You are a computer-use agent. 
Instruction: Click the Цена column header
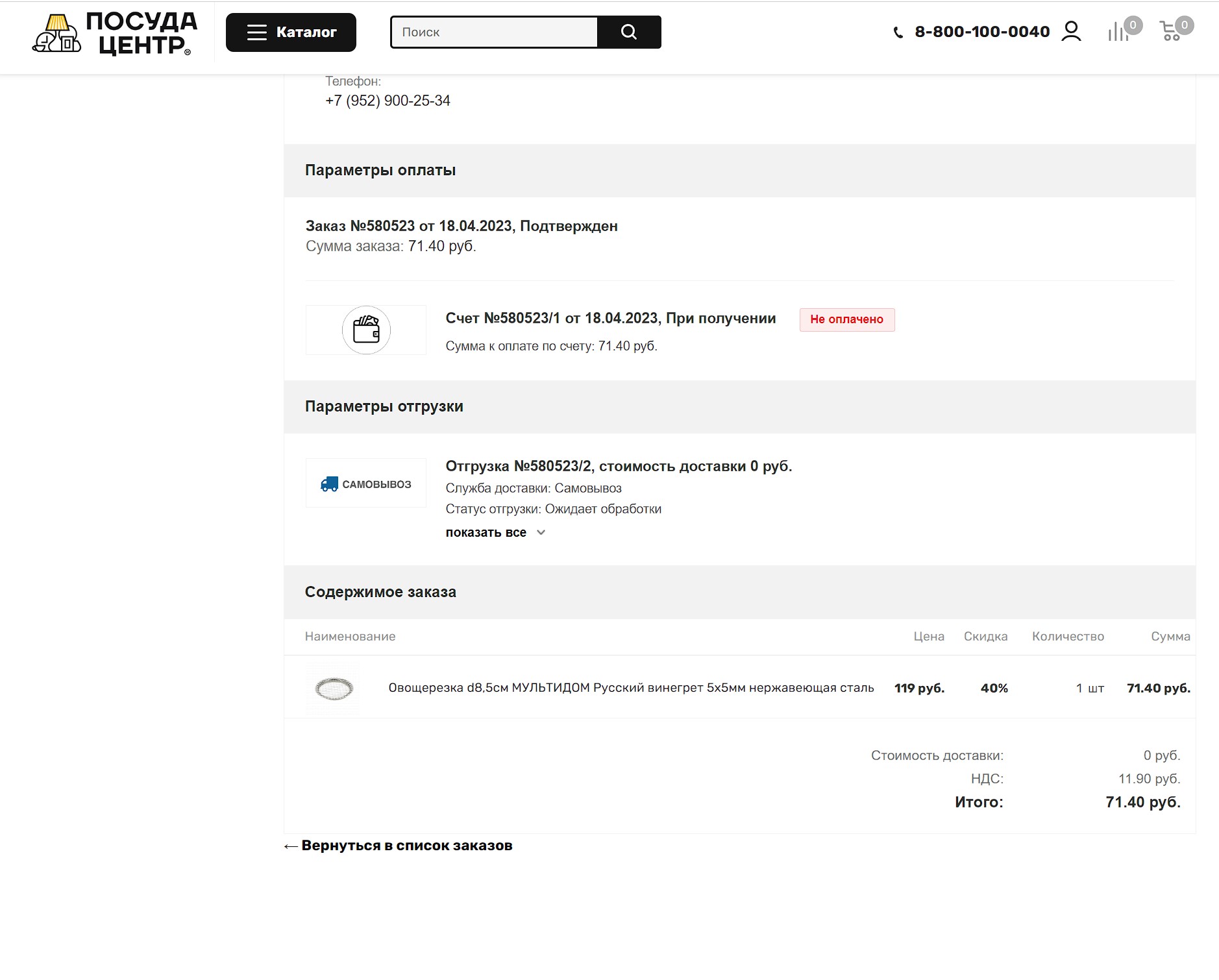click(929, 637)
